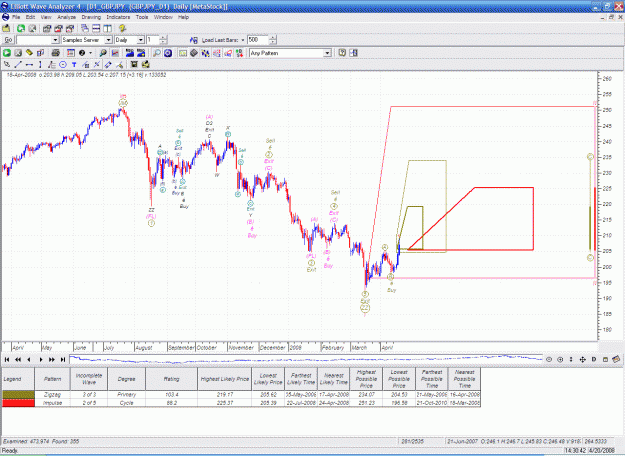
Task: Click the fast forward playback button
Action: (52, 360)
